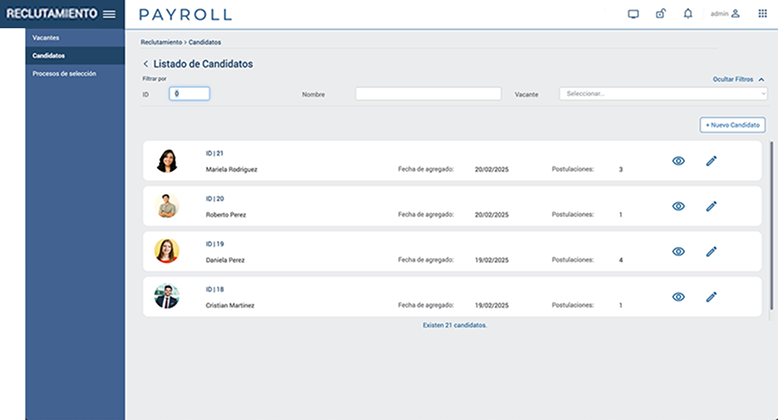View Daniela Perez via eye icon
This screenshot has width=778, height=420.
click(678, 251)
